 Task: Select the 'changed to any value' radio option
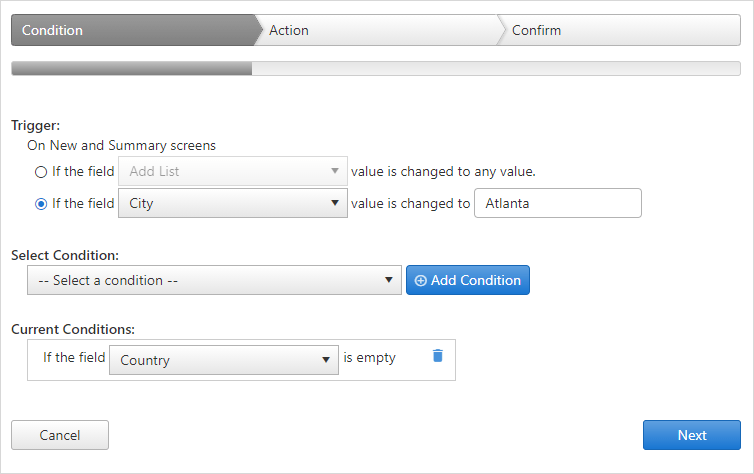(x=41, y=172)
